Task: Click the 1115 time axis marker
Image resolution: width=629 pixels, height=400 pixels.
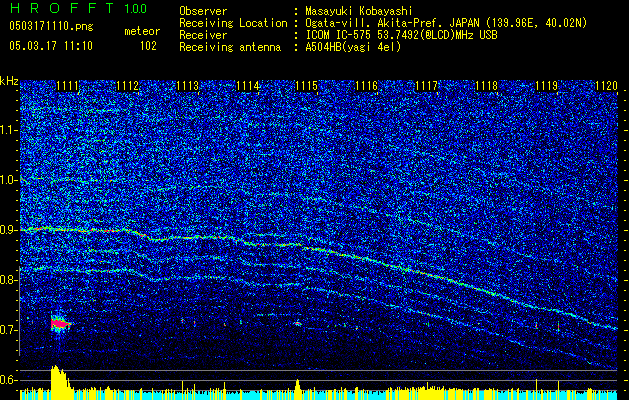Action: click(306, 85)
